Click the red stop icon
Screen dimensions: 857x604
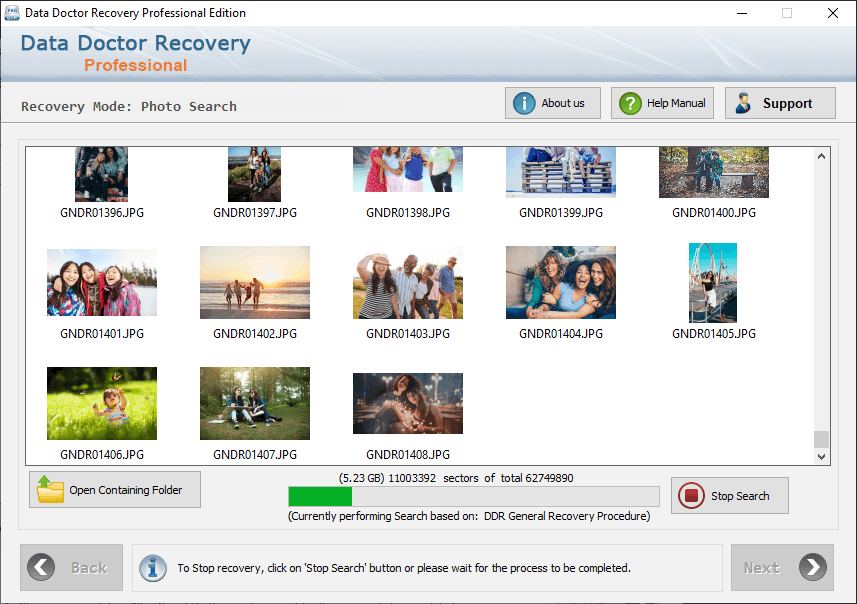tap(691, 495)
